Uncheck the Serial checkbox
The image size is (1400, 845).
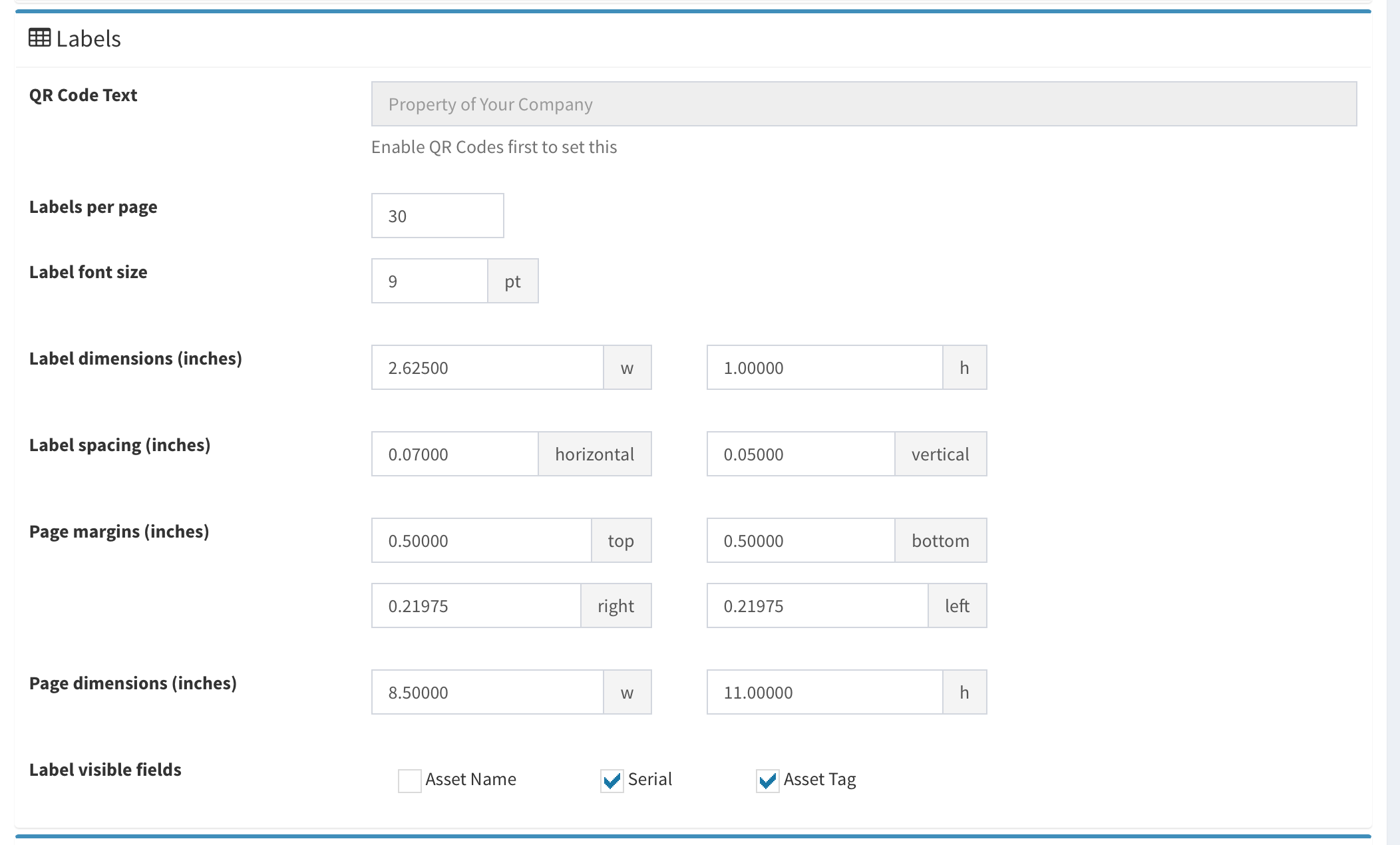tap(612, 780)
